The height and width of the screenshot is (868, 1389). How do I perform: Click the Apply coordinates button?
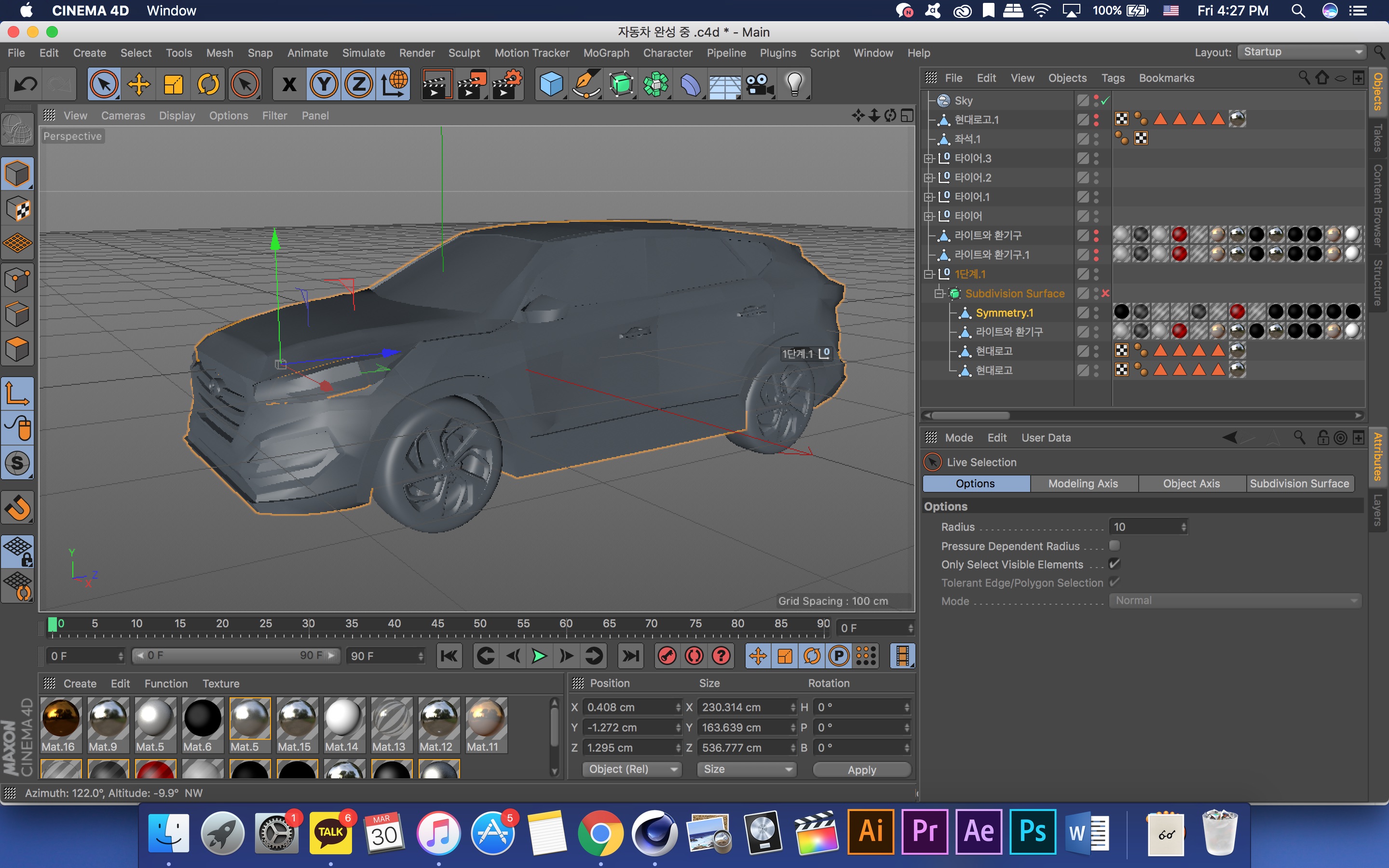point(861,769)
